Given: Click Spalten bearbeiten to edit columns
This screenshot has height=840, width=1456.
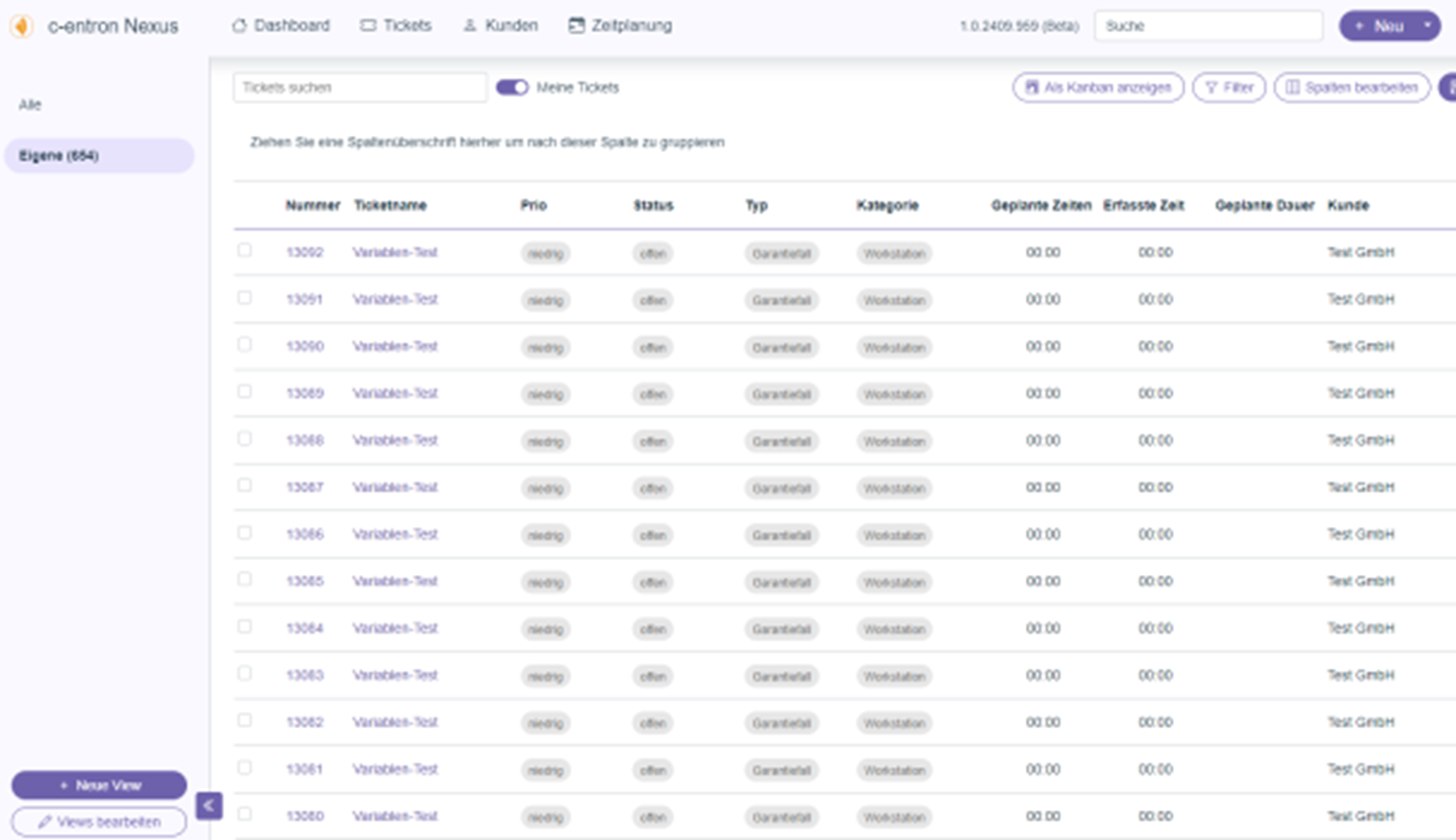Looking at the screenshot, I should pyautogui.click(x=1351, y=88).
